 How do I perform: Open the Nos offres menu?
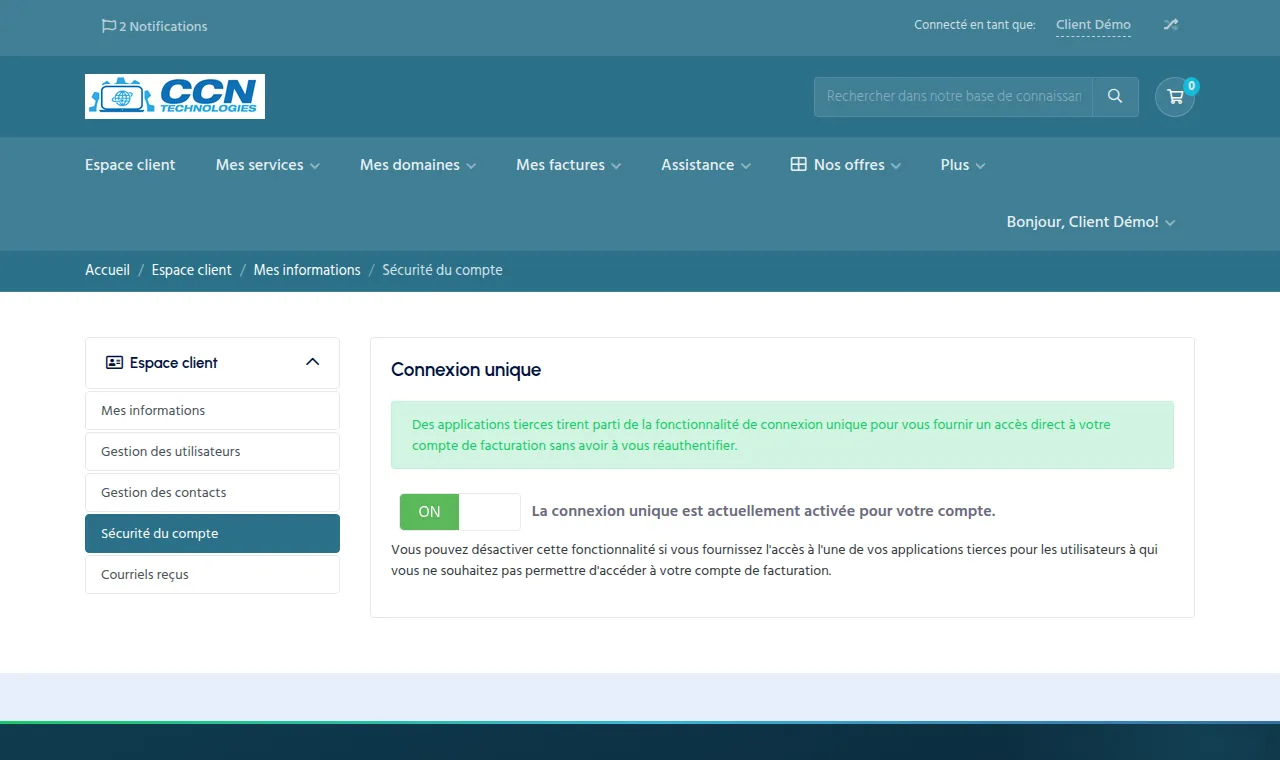click(846, 165)
